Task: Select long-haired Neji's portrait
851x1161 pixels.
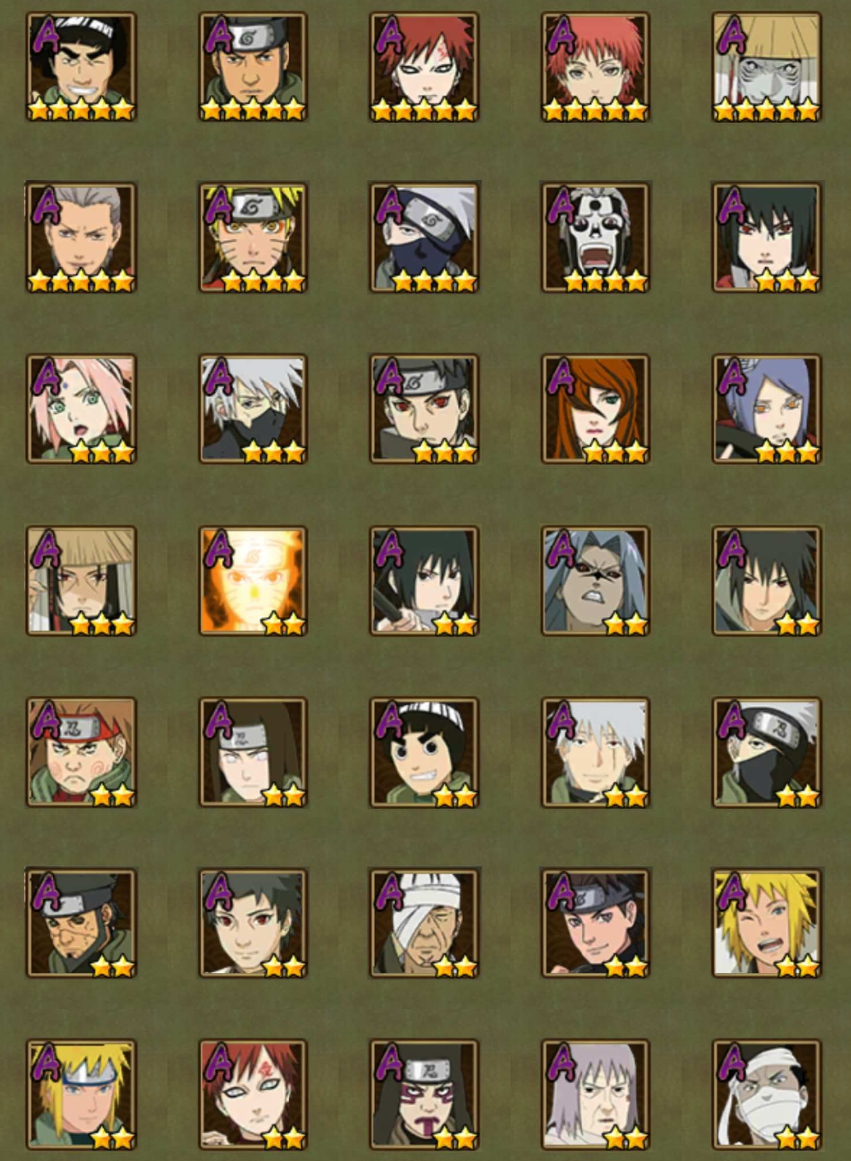Action: (253, 752)
